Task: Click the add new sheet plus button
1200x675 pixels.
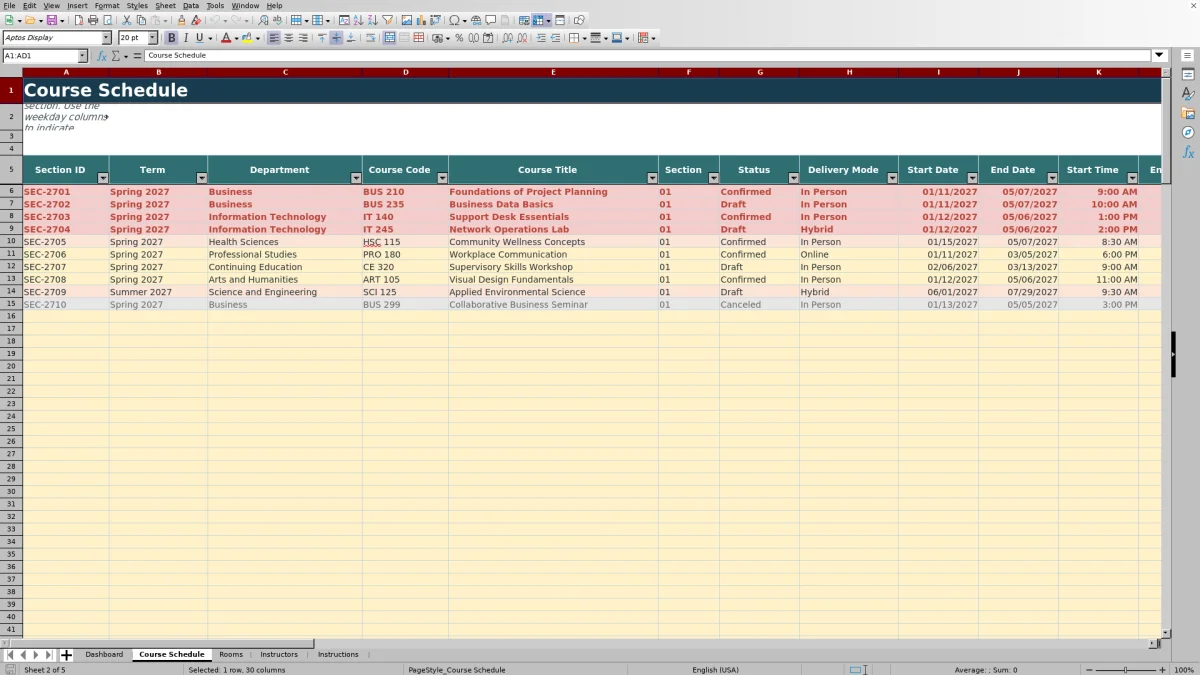Action: [67, 655]
